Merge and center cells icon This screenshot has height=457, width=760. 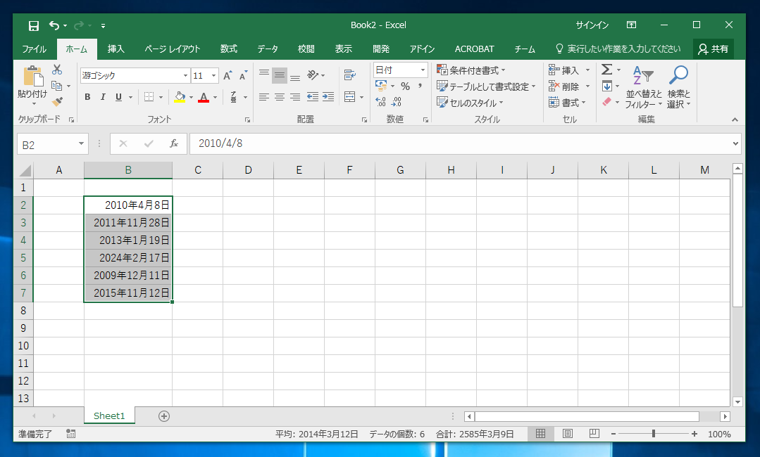point(349,97)
